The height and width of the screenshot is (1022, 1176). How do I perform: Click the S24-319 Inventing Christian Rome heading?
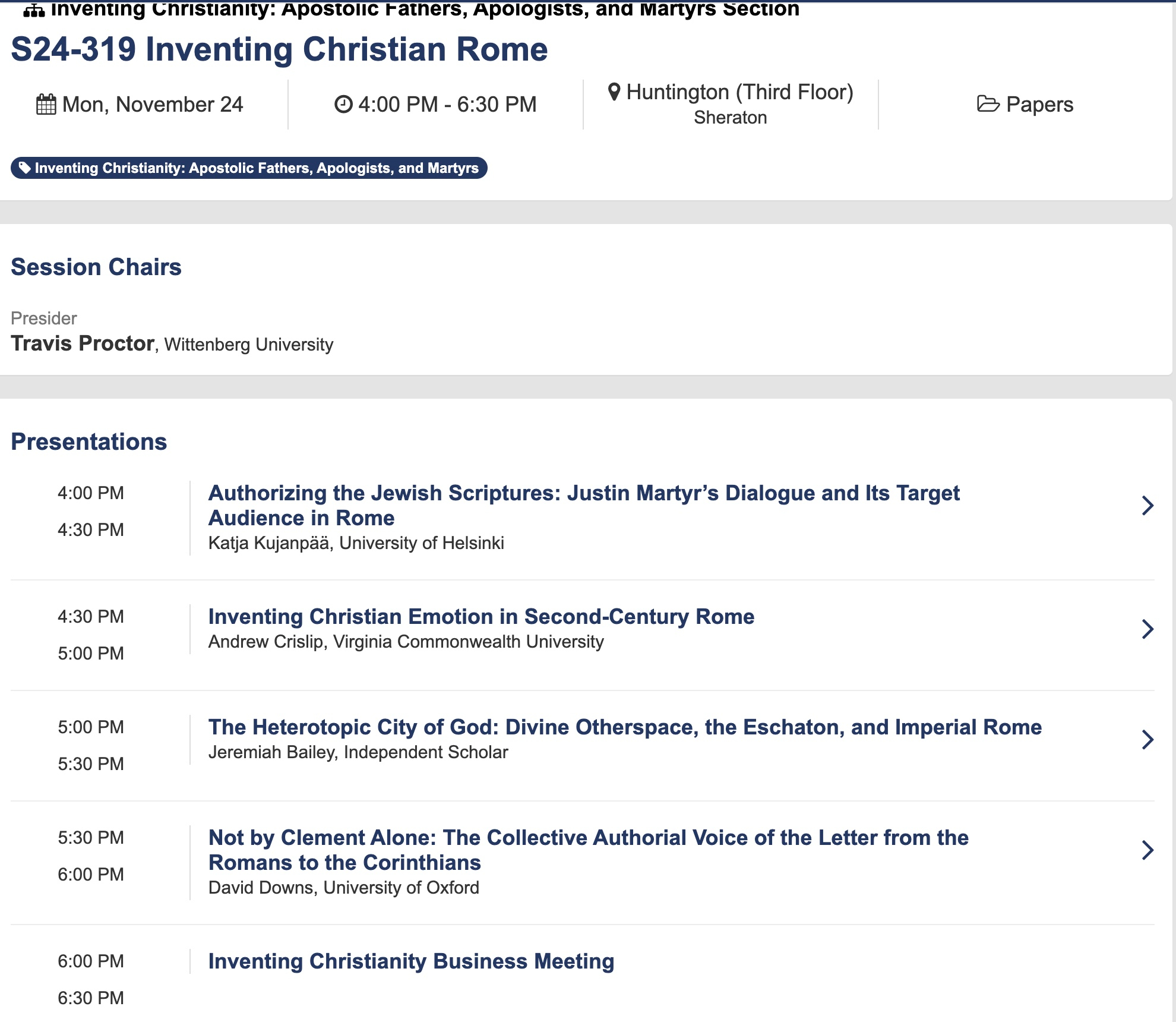point(279,49)
